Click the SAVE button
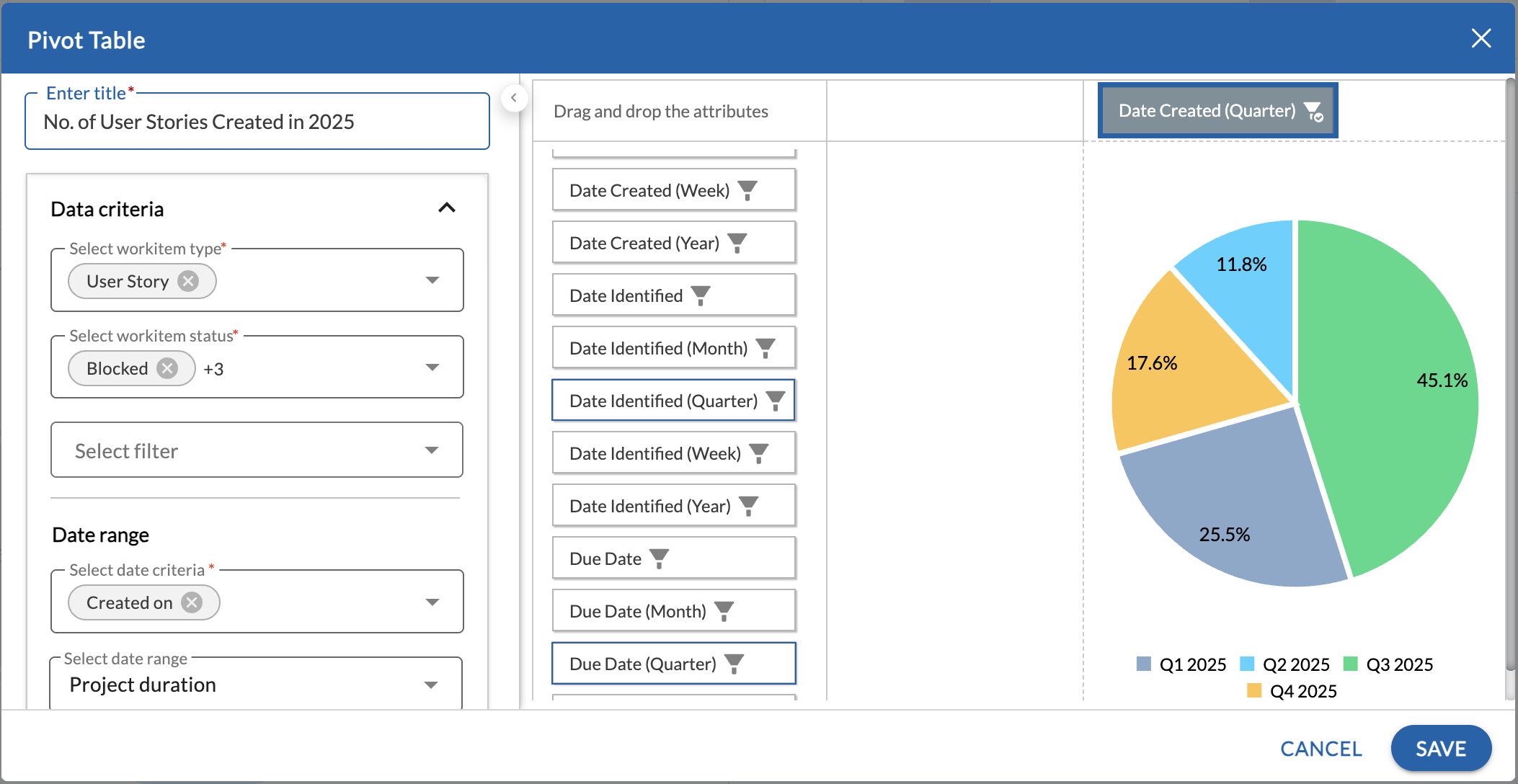1518x784 pixels. pos(1440,749)
